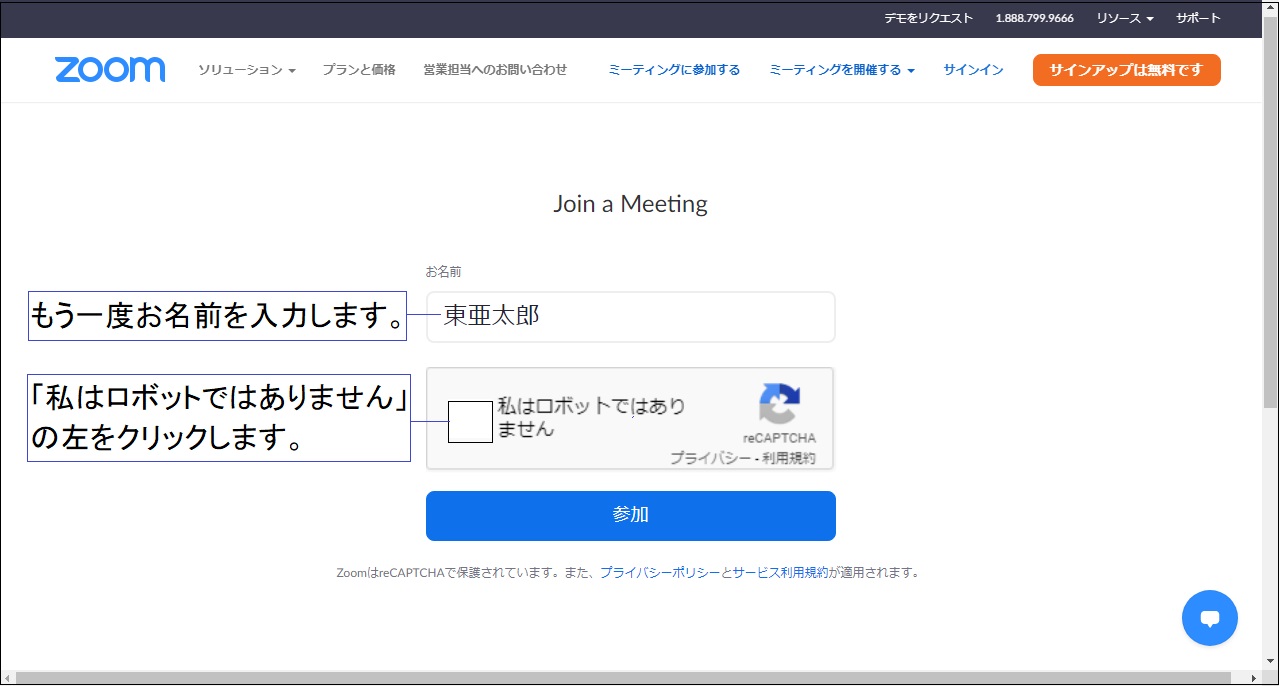Expand the ソリューション dropdown menu

[x=246, y=70]
